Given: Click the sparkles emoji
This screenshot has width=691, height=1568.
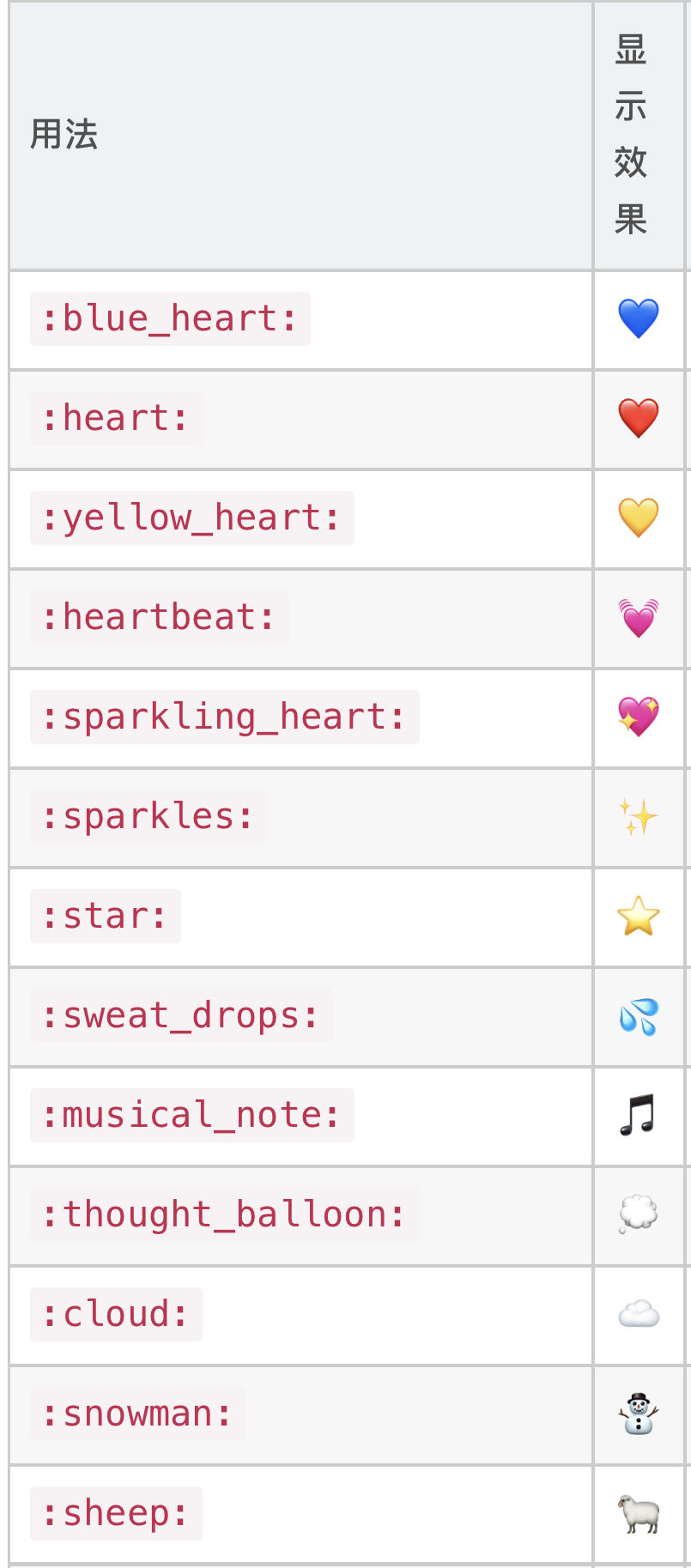Looking at the screenshot, I should (x=639, y=817).
